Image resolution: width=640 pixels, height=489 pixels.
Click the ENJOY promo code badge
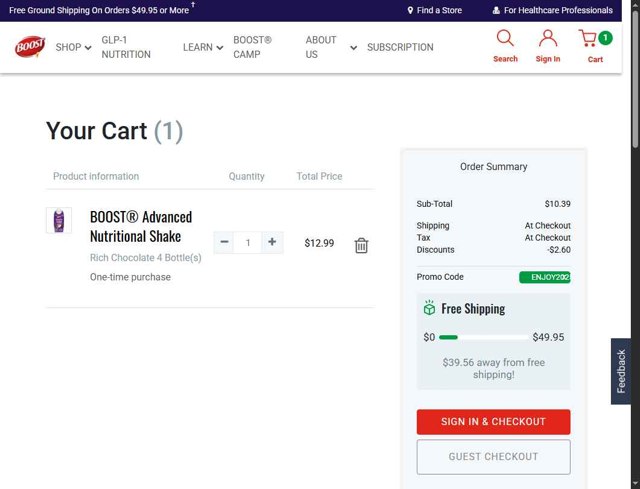(x=544, y=277)
